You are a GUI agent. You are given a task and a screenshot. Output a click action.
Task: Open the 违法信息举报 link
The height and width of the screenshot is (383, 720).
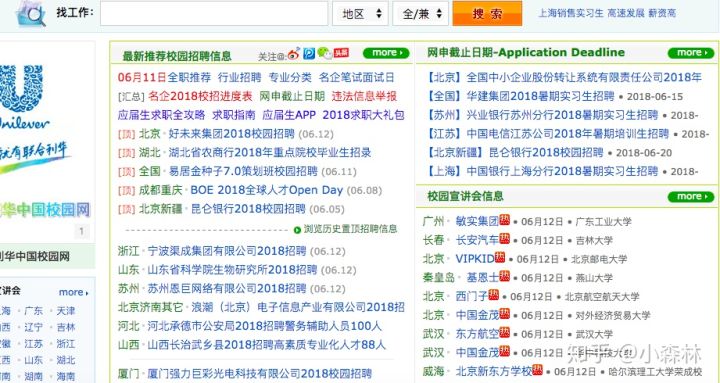coord(364,96)
